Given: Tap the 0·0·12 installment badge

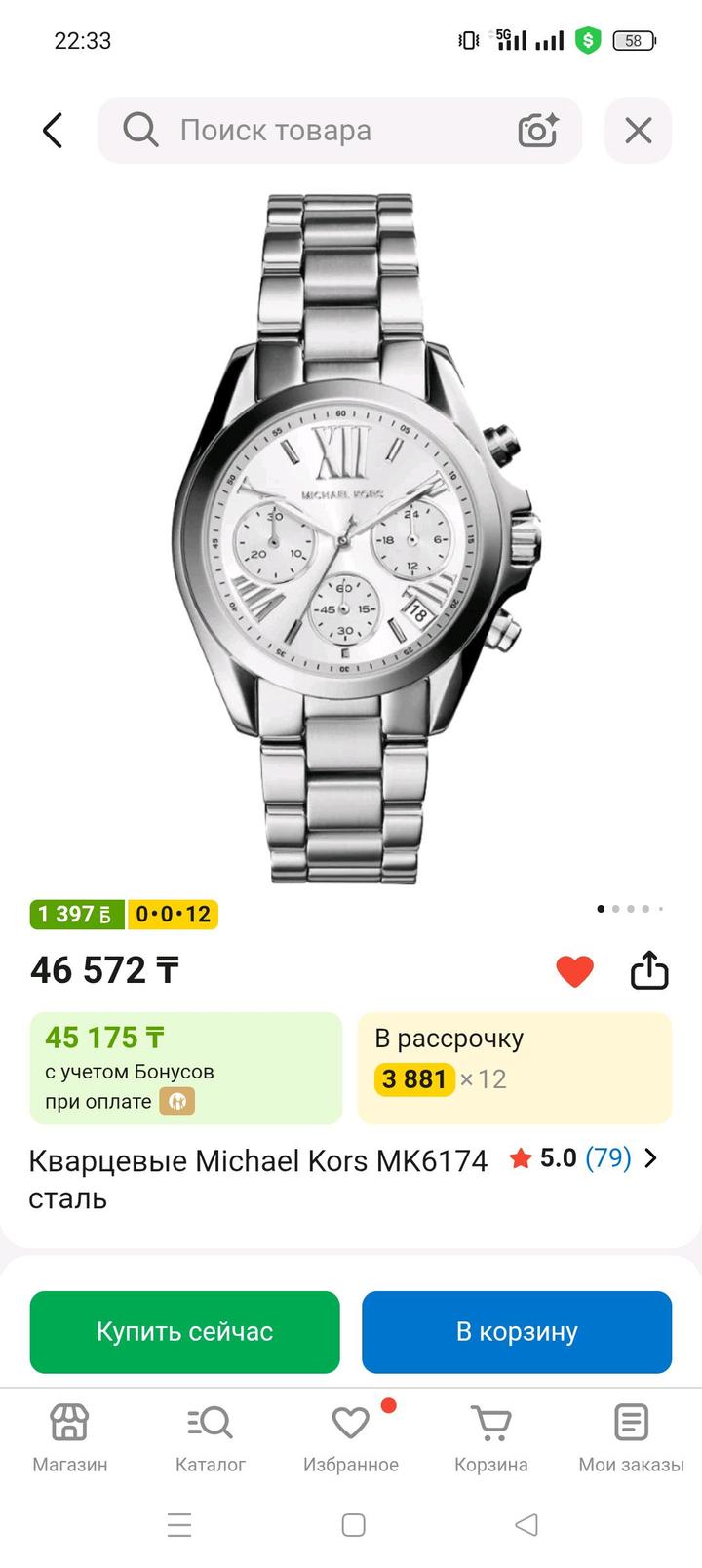Looking at the screenshot, I should tap(174, 915).
